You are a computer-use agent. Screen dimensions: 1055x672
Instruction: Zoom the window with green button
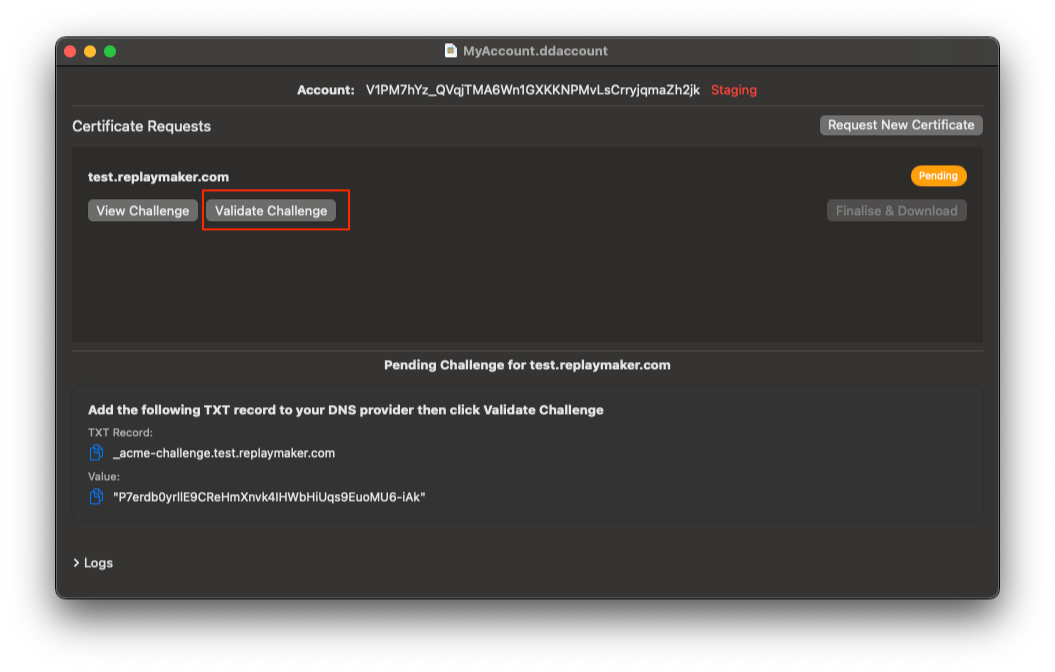(x=110, y=51)
